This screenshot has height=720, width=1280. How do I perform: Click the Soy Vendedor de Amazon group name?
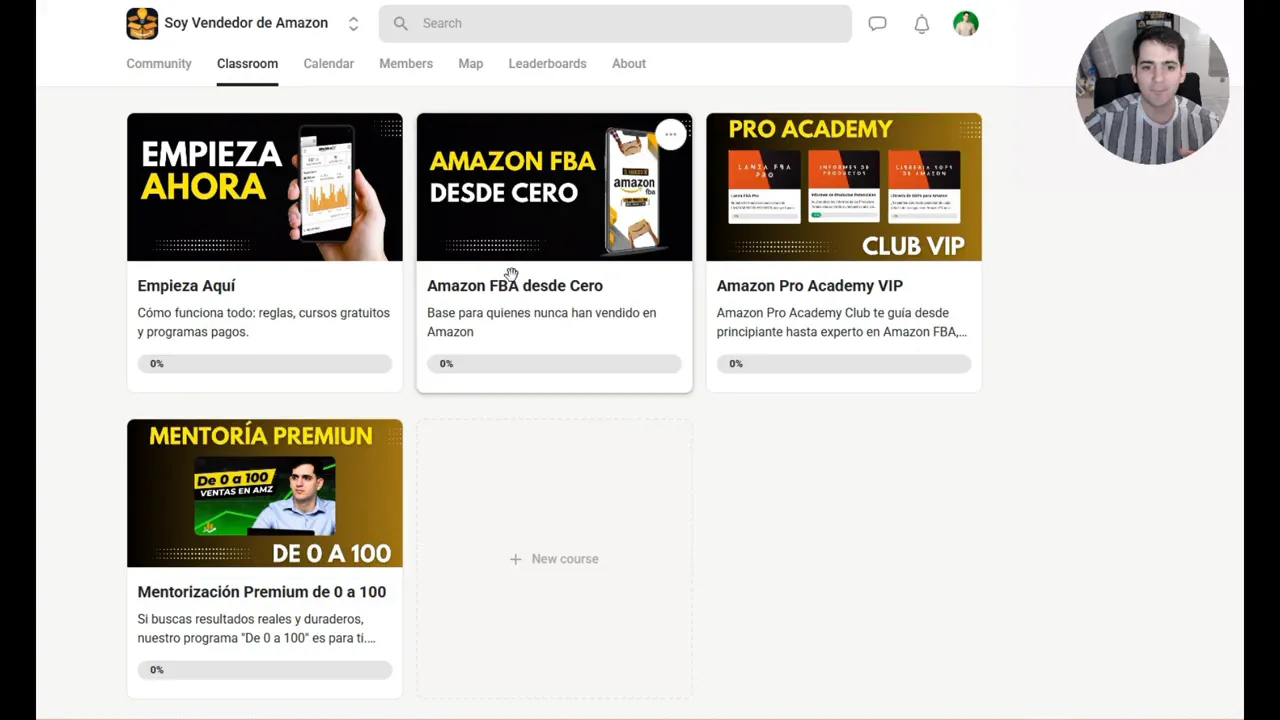(x=246, y=23)
